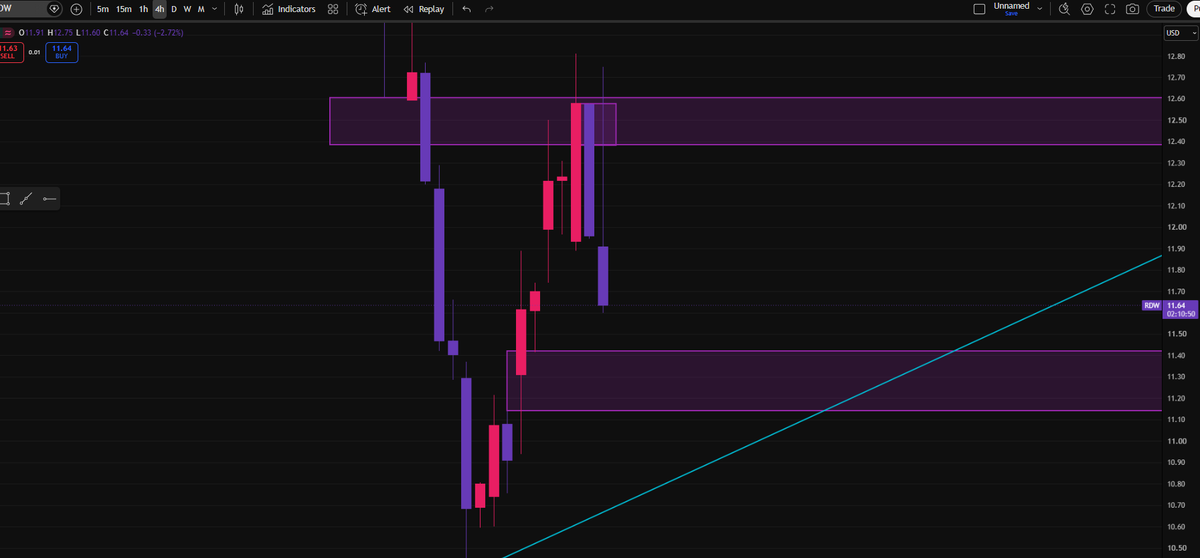Click the redo arrow
The width and height of the screenshot is (1200, 558).
(x=489, y=9)
